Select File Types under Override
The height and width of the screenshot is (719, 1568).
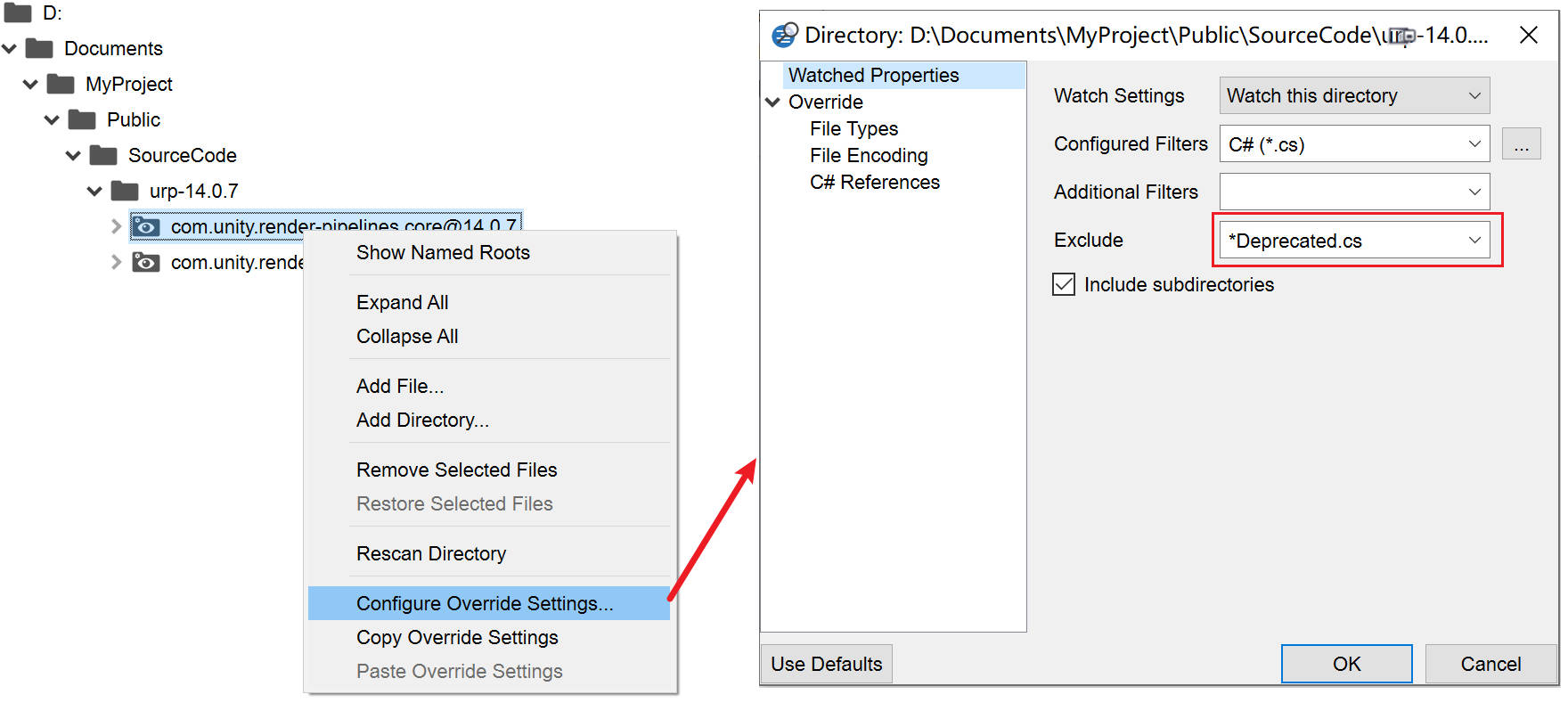853,129
